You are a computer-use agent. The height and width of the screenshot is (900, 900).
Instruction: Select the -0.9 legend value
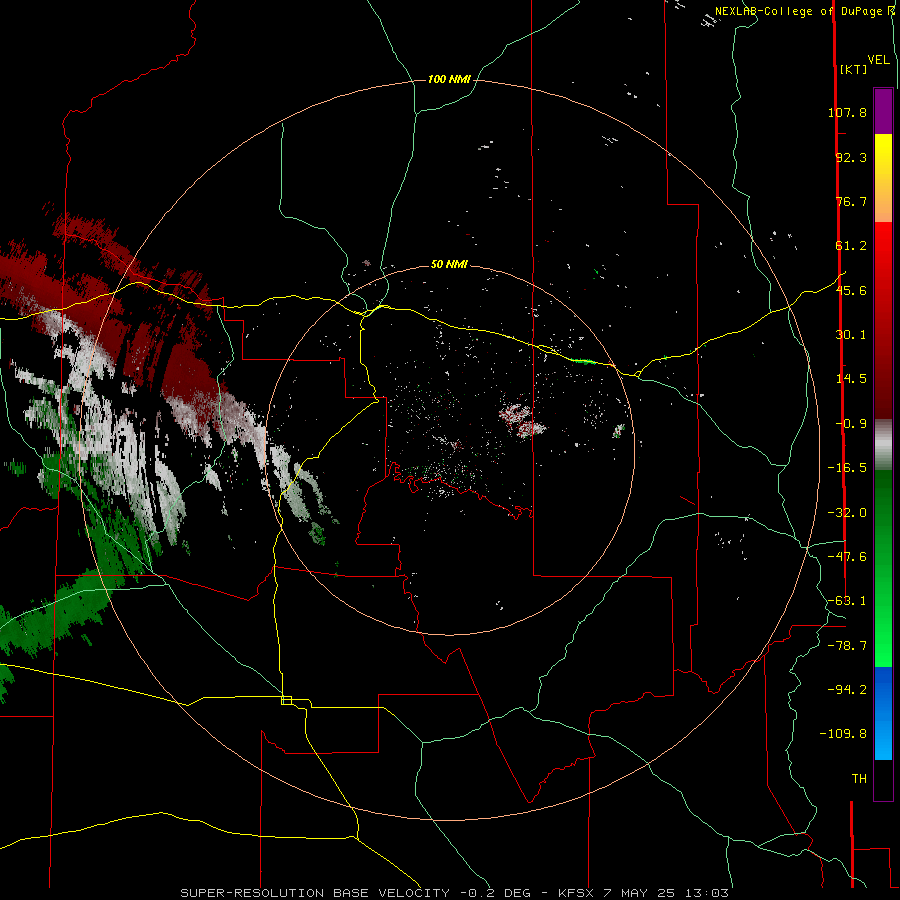[x=851, y=424]
